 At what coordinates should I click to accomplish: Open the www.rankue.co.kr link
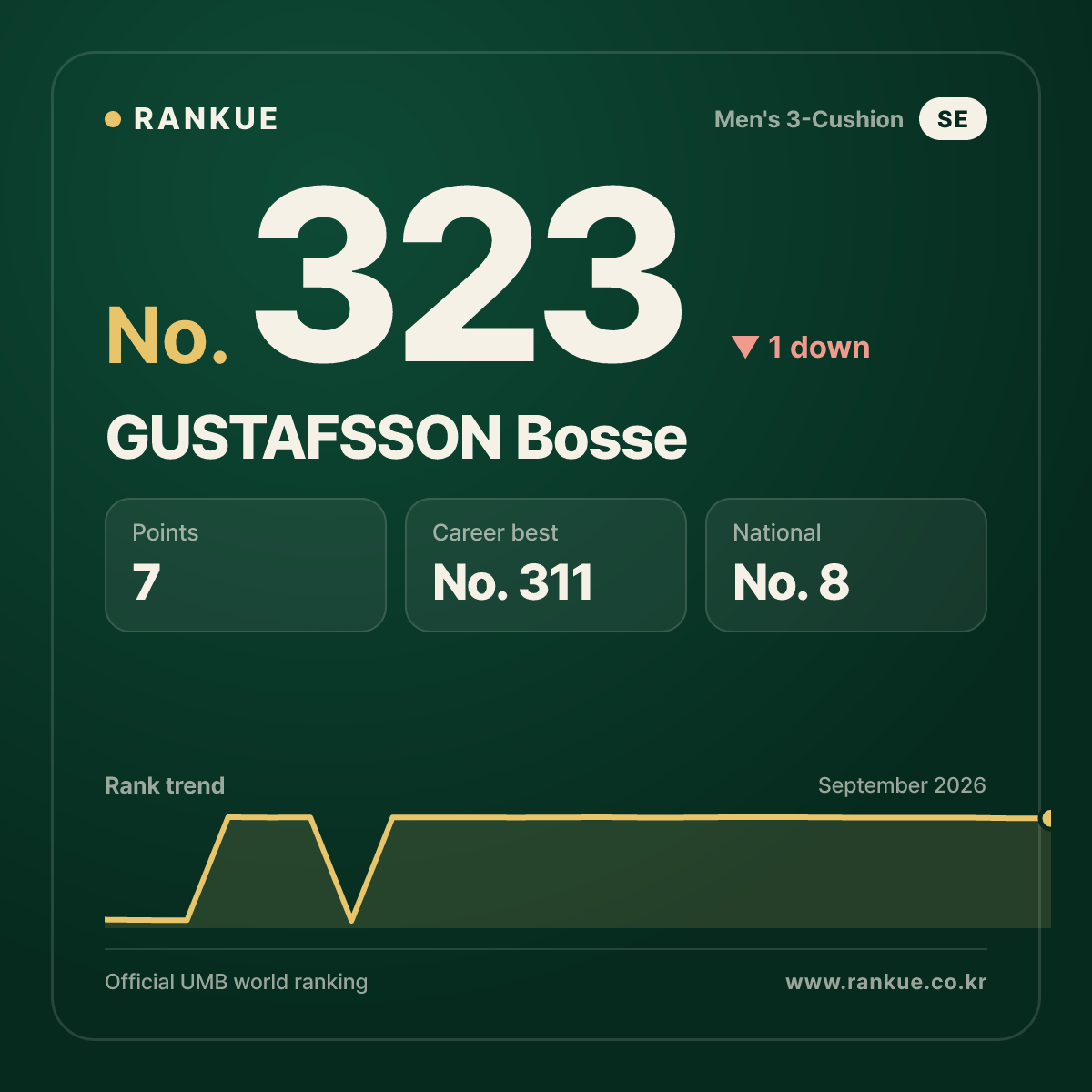click(886, 982)
